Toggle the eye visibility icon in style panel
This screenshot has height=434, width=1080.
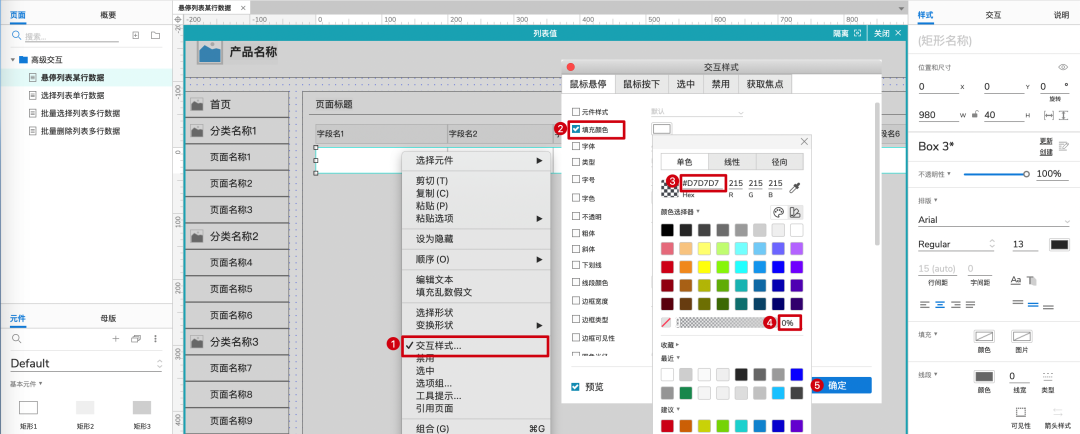pyautogui.click(x=1063, y=67)
